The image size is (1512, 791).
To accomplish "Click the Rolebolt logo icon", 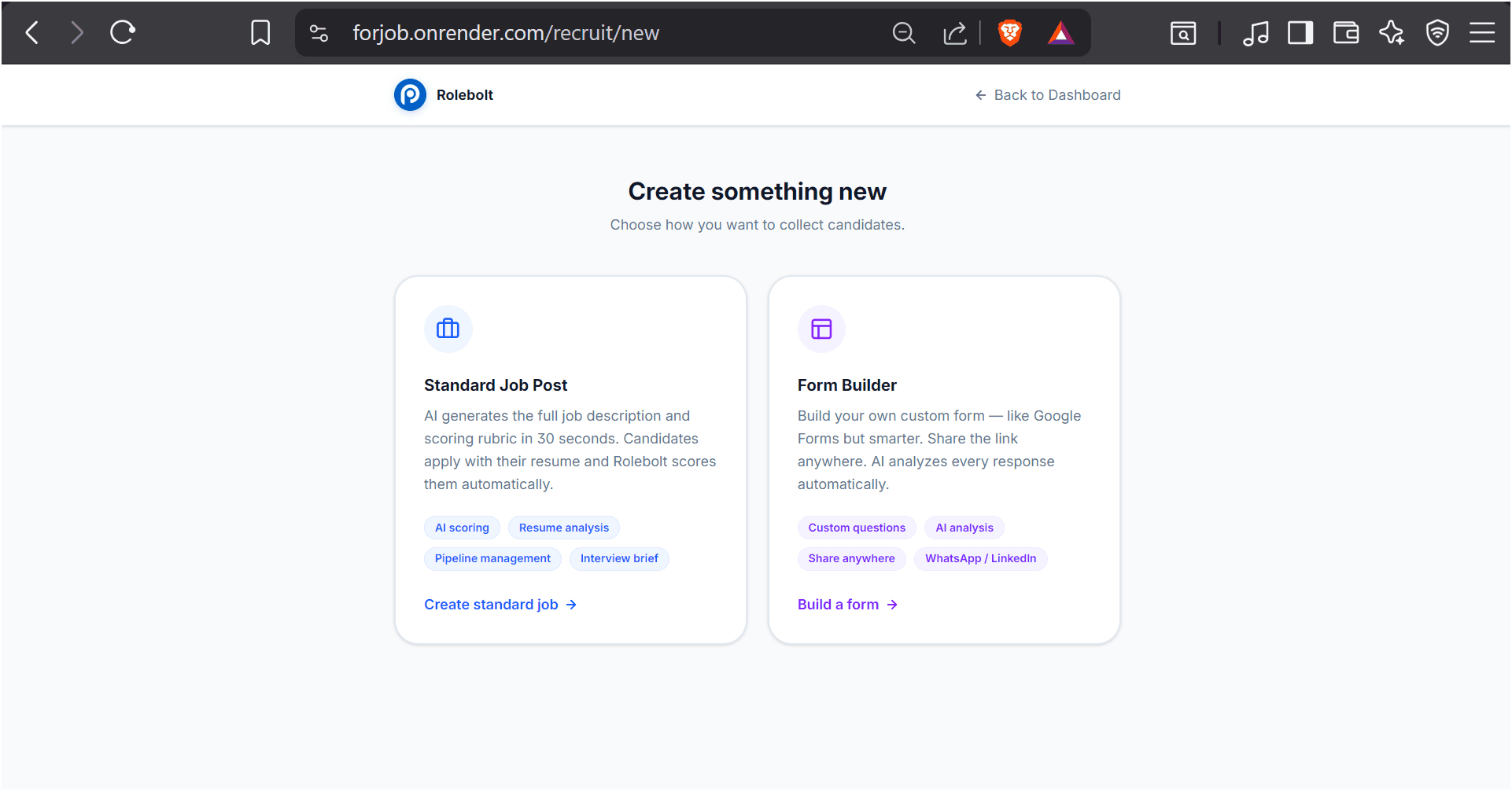I will [410, 95].
